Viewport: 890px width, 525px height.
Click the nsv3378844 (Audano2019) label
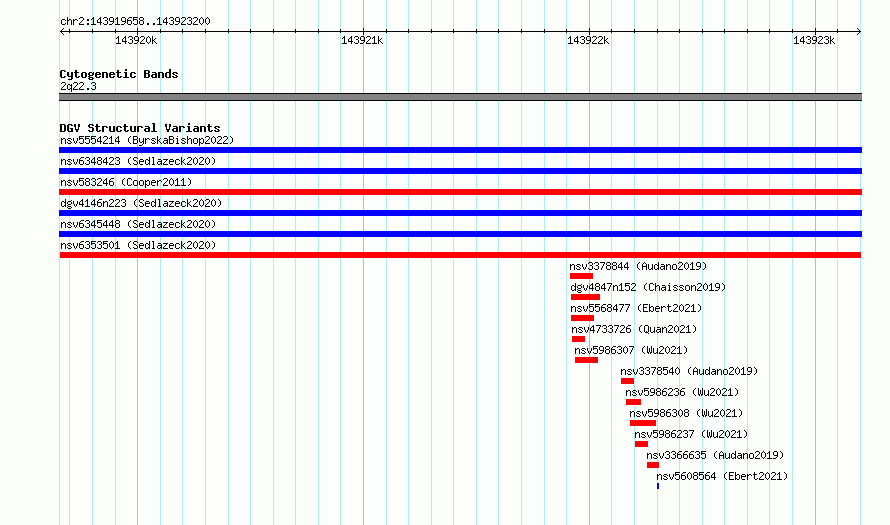point(638,266)
